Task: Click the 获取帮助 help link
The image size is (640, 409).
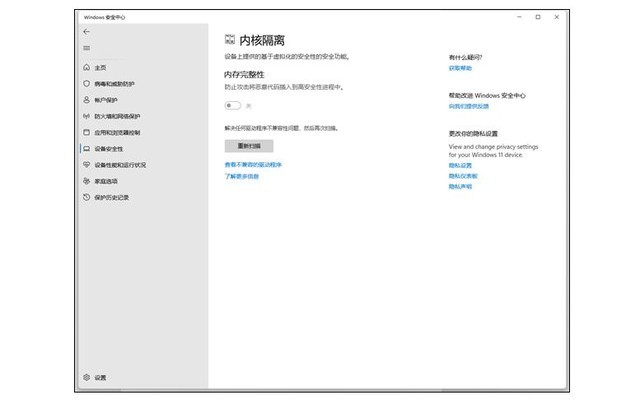Action: coord(460,68)
